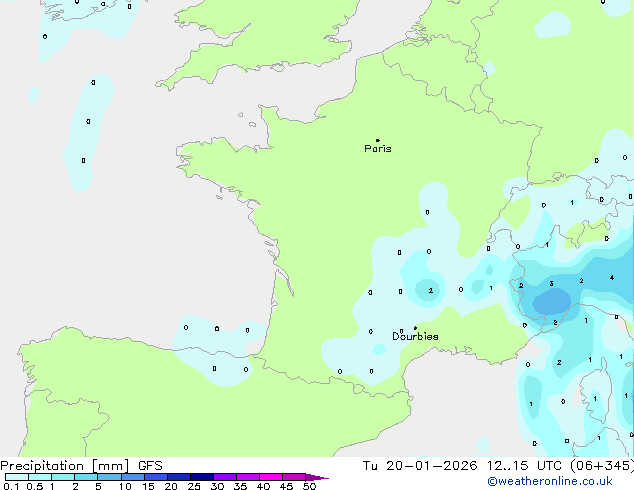The image size is (634, 490).
Task: Select the 35–40 mm magenta legend swatch
Action: point(248,477)
